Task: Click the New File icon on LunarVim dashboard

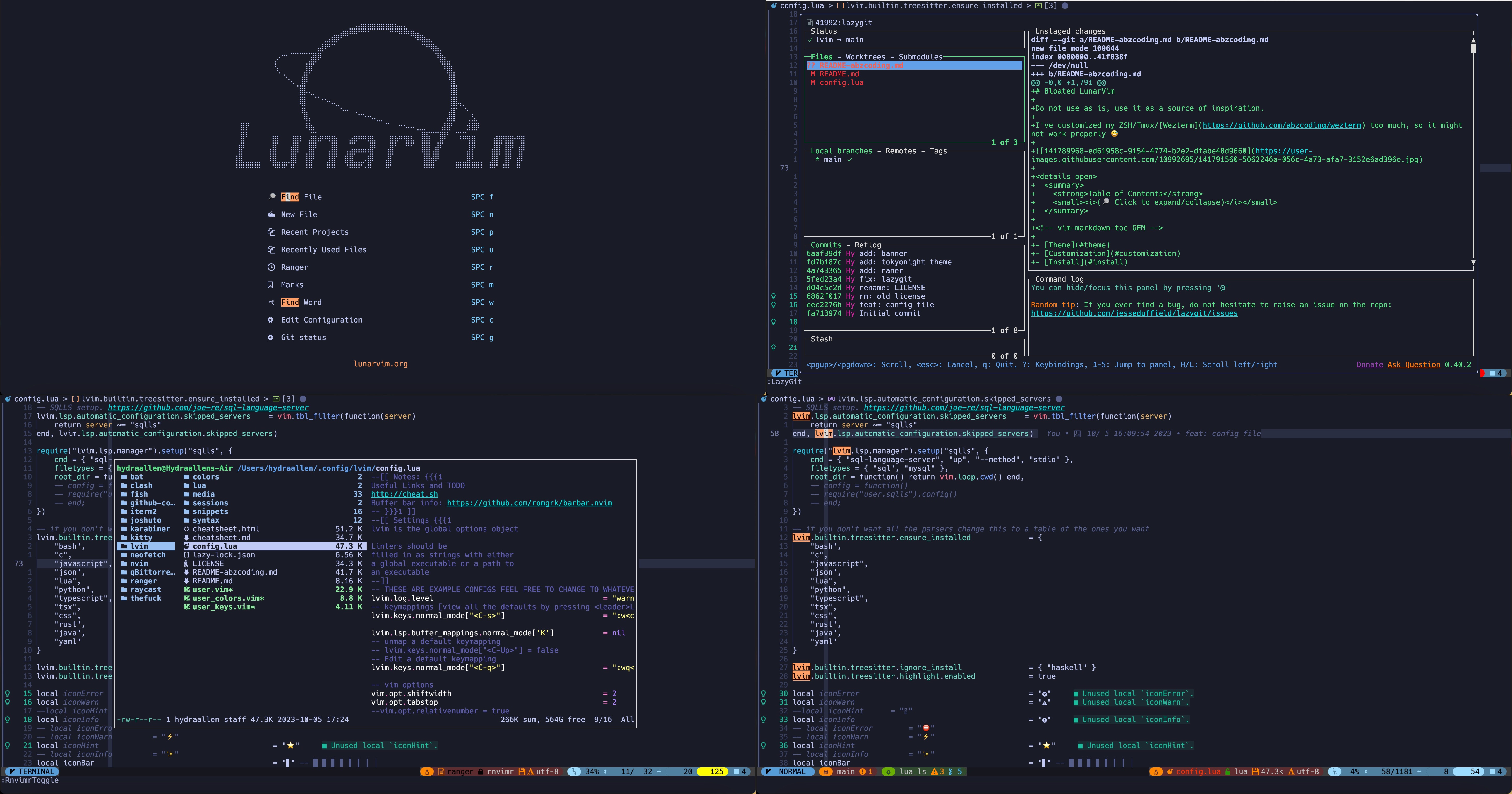Action: tap(271, 214)
